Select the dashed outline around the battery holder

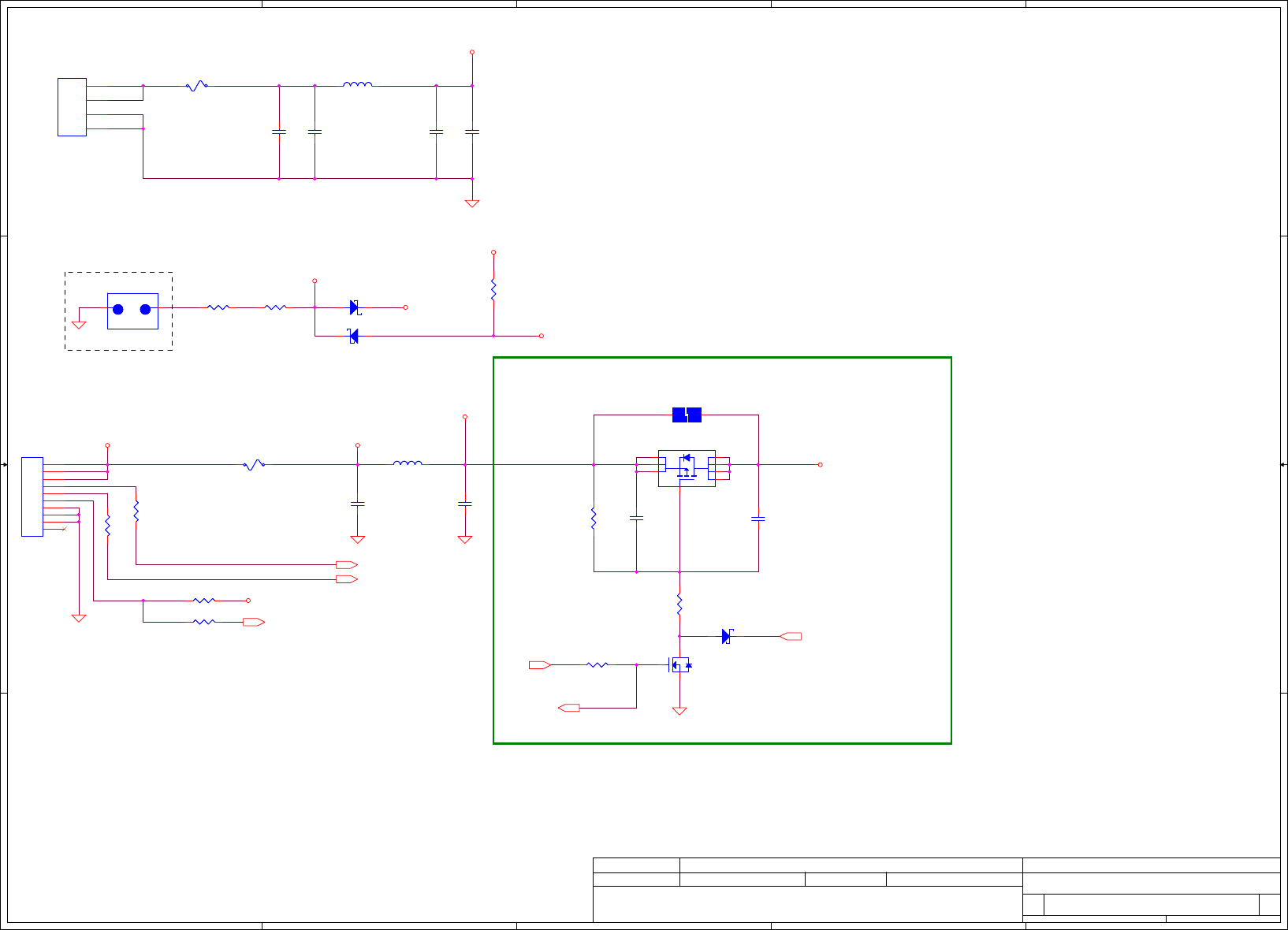pyautogui.click(x=118, y=311)
